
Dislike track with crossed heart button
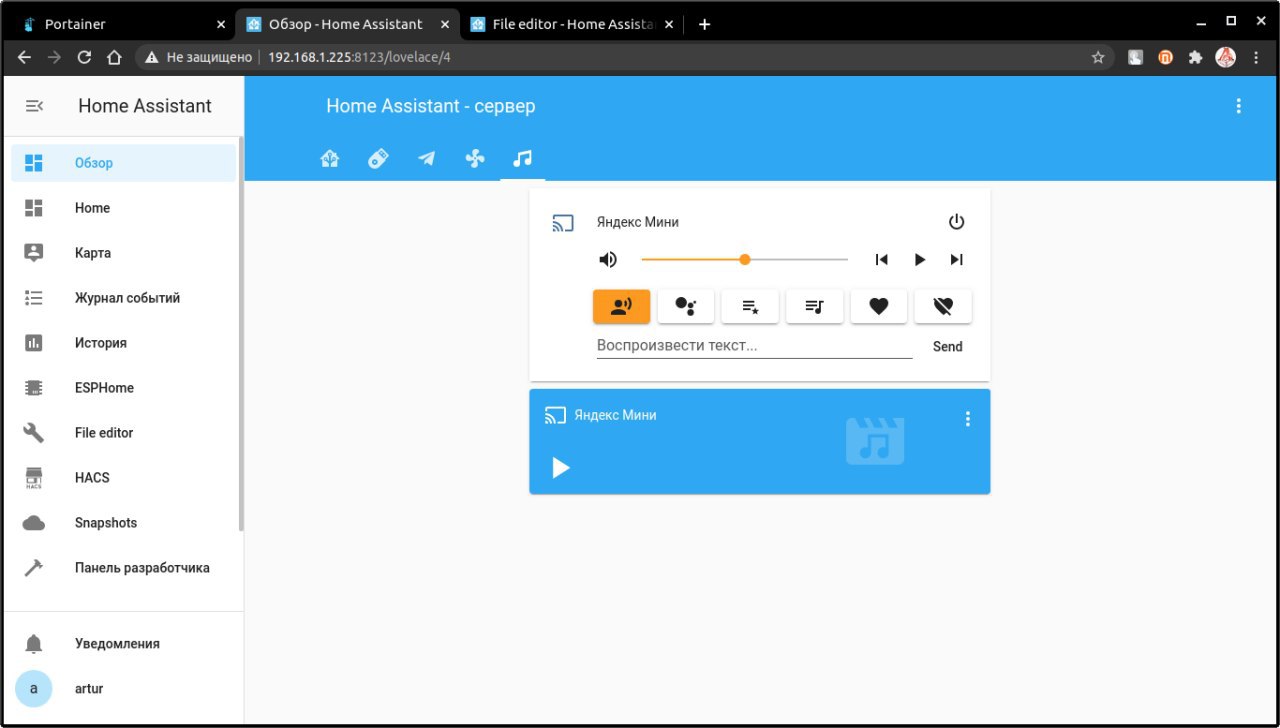(943, 307)
